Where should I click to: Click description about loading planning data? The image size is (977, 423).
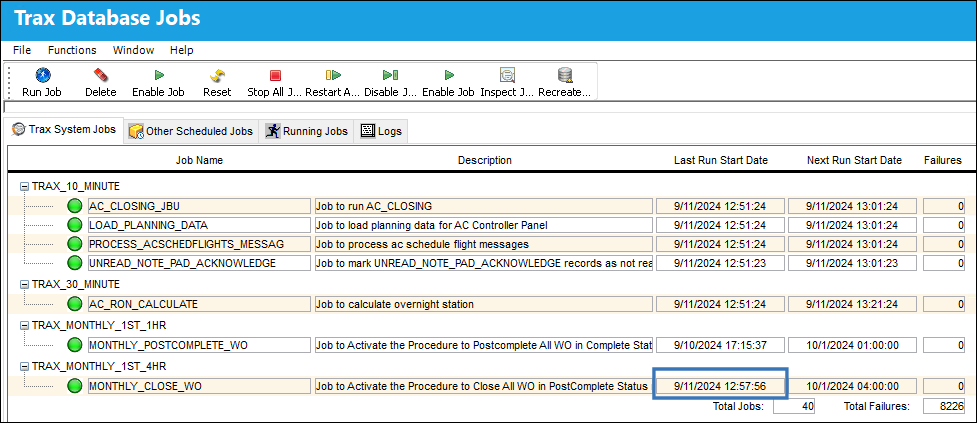point(484,225)
